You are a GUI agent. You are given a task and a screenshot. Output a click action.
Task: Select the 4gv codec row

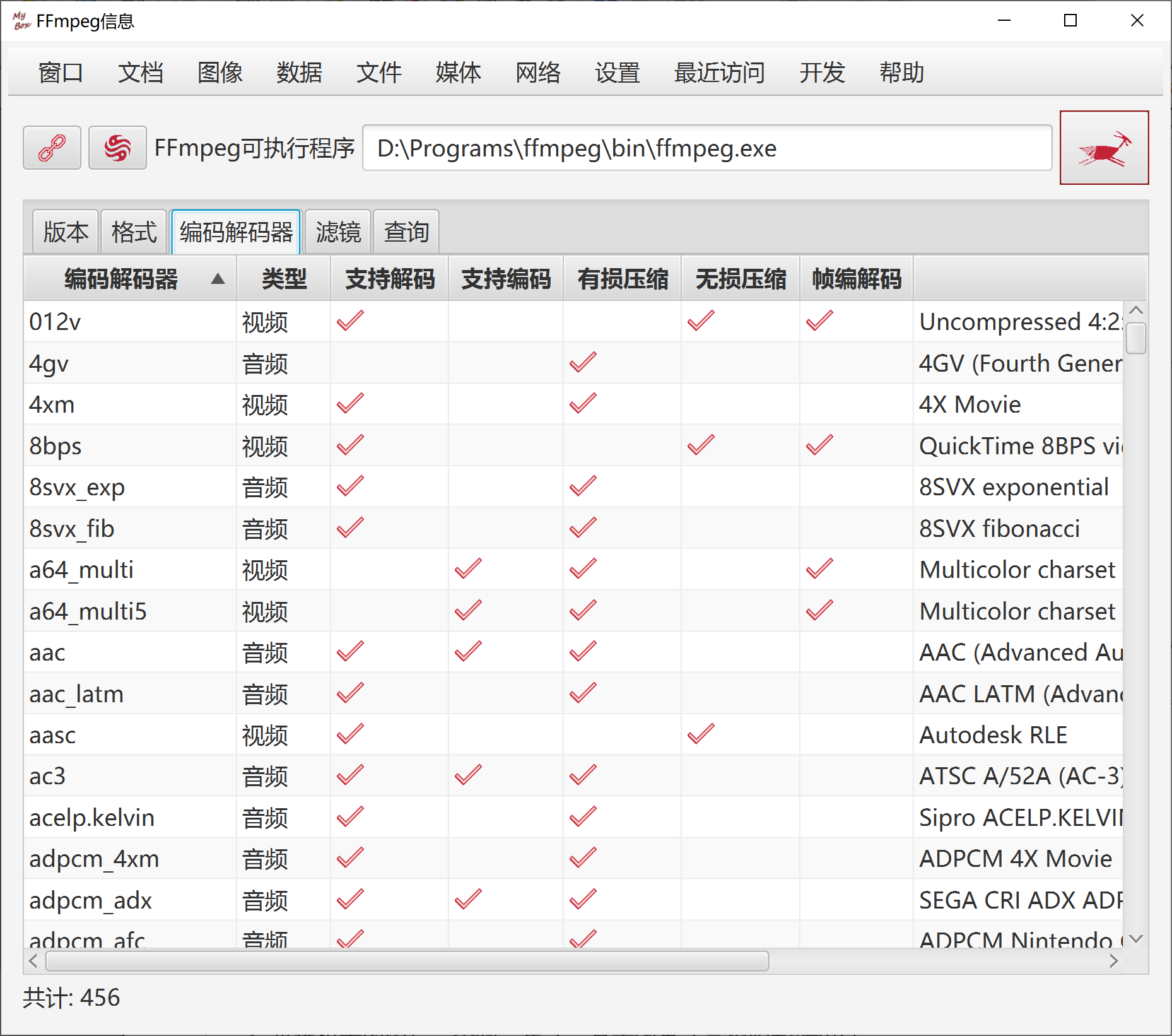[573, 363]
